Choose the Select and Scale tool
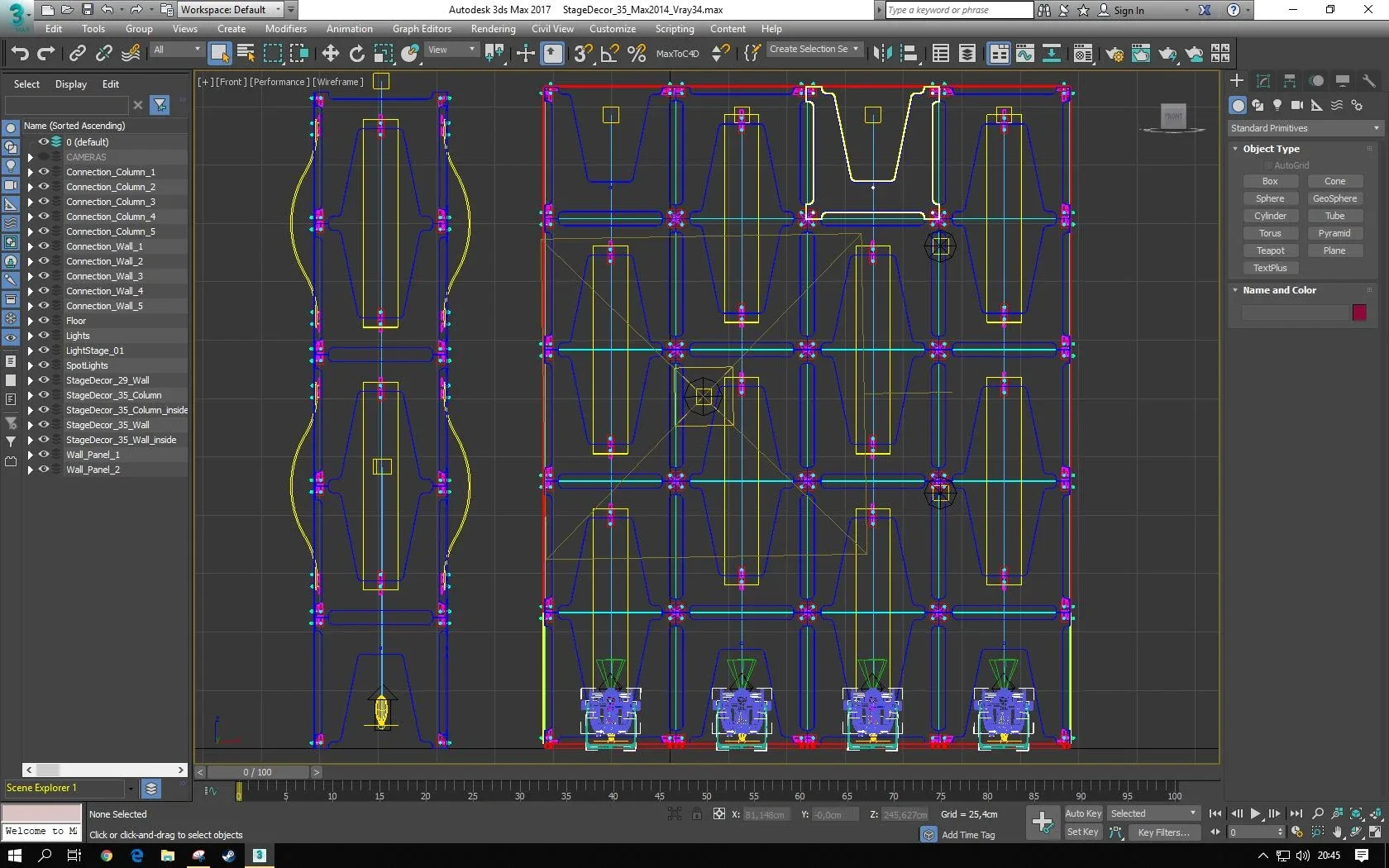Viewport: 1389px width, 868px height. pyautogui.click(x=384, y=54)
